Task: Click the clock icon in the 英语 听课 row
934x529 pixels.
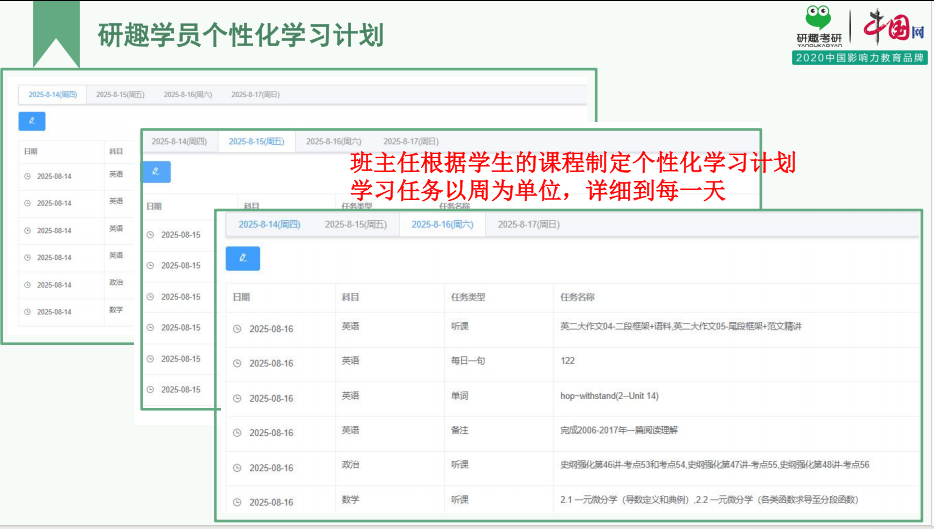Action: [237, 329]
